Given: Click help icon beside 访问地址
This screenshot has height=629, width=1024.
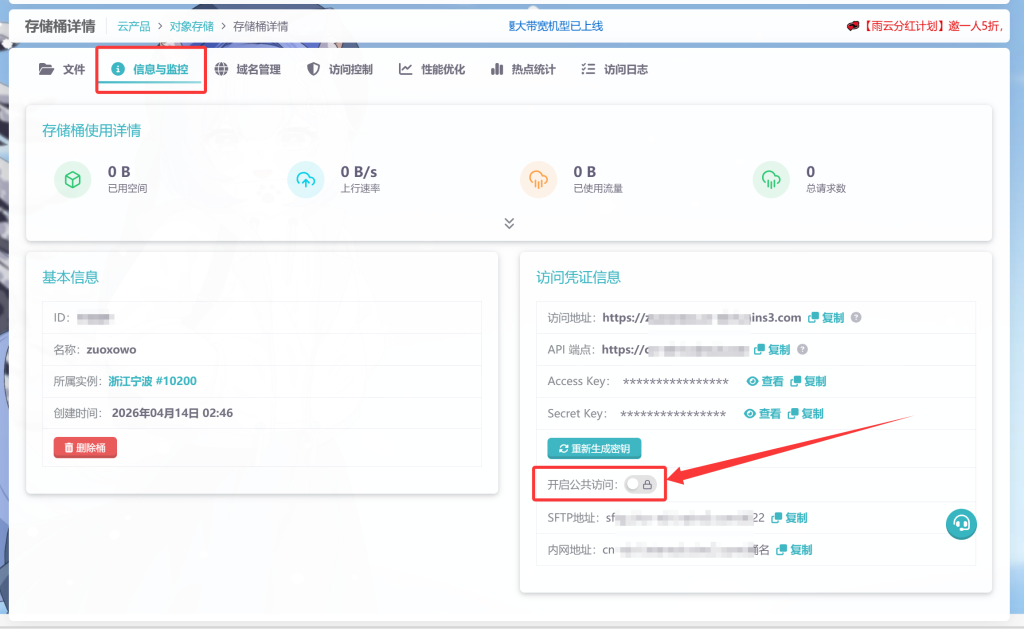Looking at the screenshot, I should [x=856, y=318].
